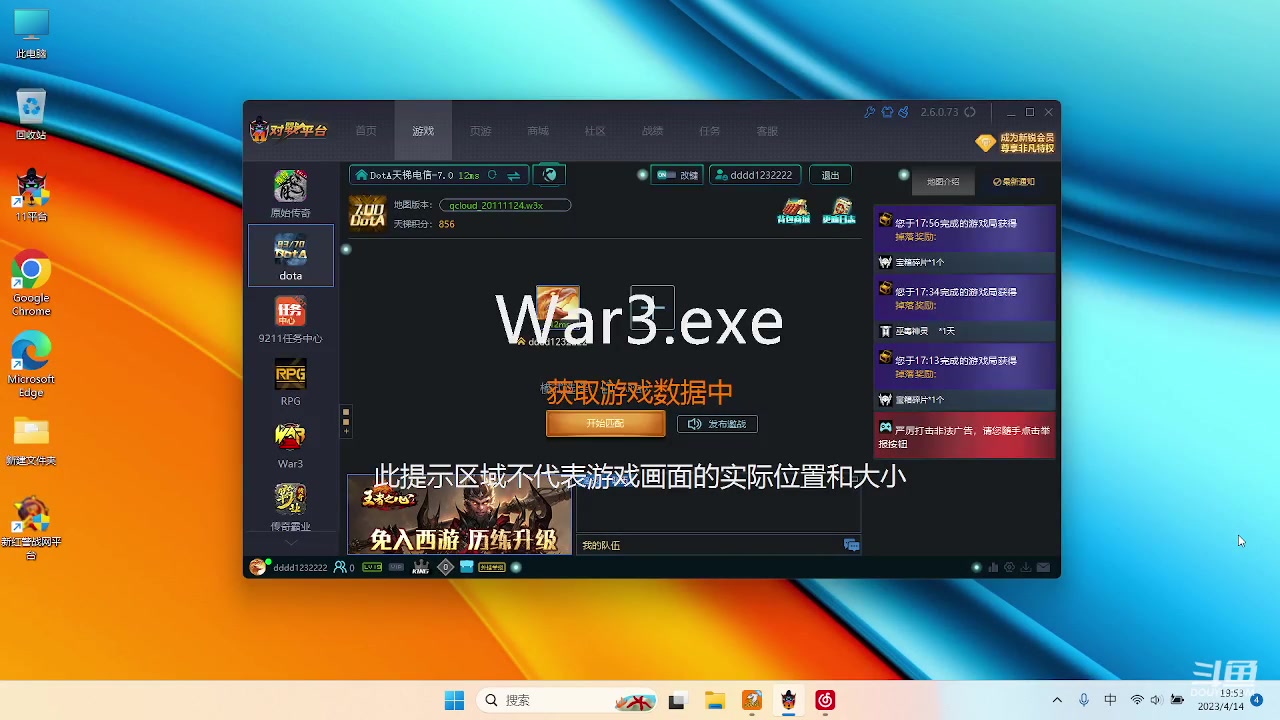Open 客服 tab
Screen dimensions: 1280x720
coord(767,131)
